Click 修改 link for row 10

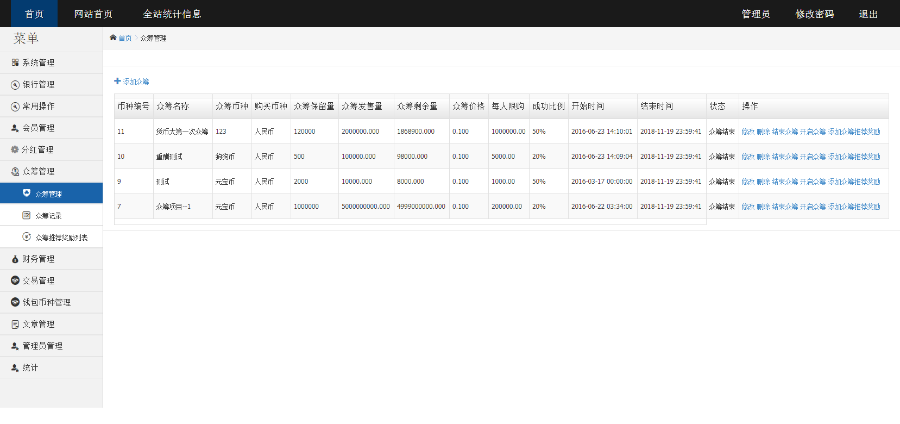748,157
